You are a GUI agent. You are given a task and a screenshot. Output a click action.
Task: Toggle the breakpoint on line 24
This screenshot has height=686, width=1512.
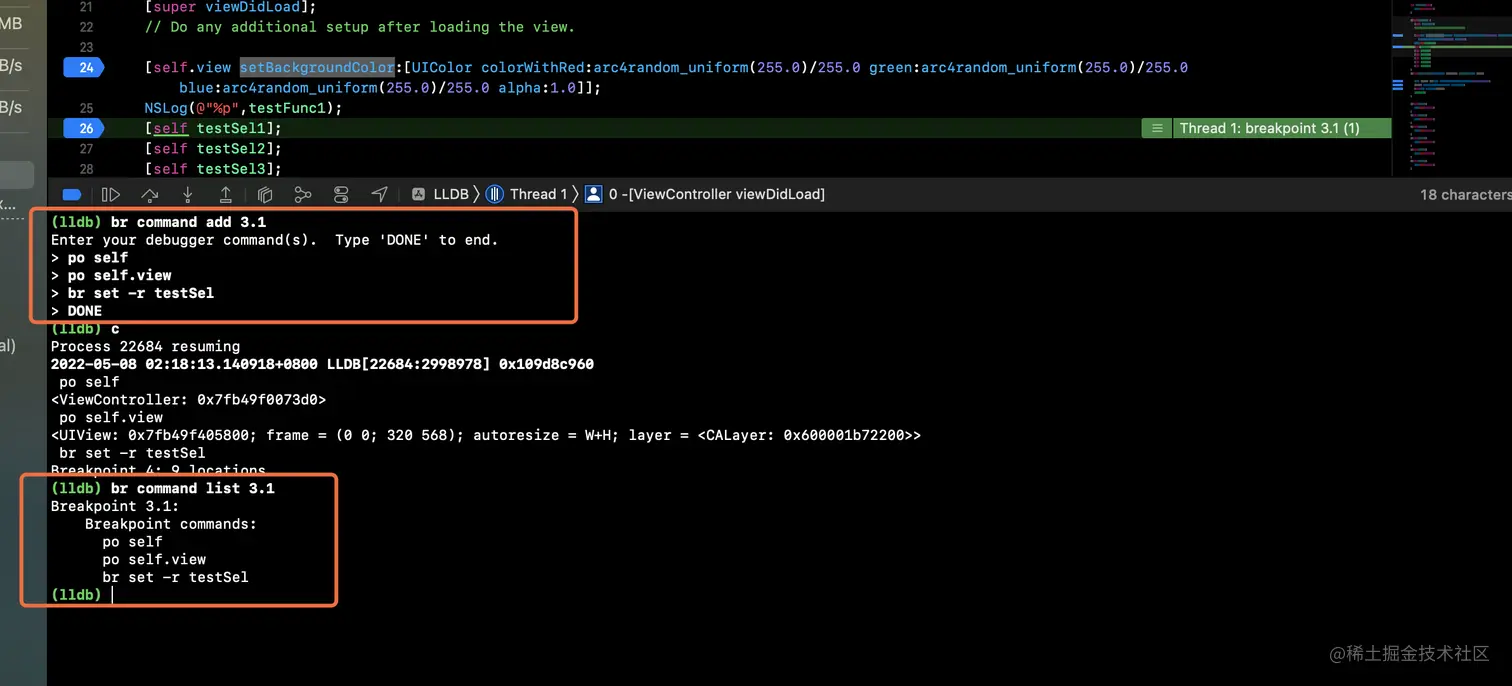click(x=86, y=67)
